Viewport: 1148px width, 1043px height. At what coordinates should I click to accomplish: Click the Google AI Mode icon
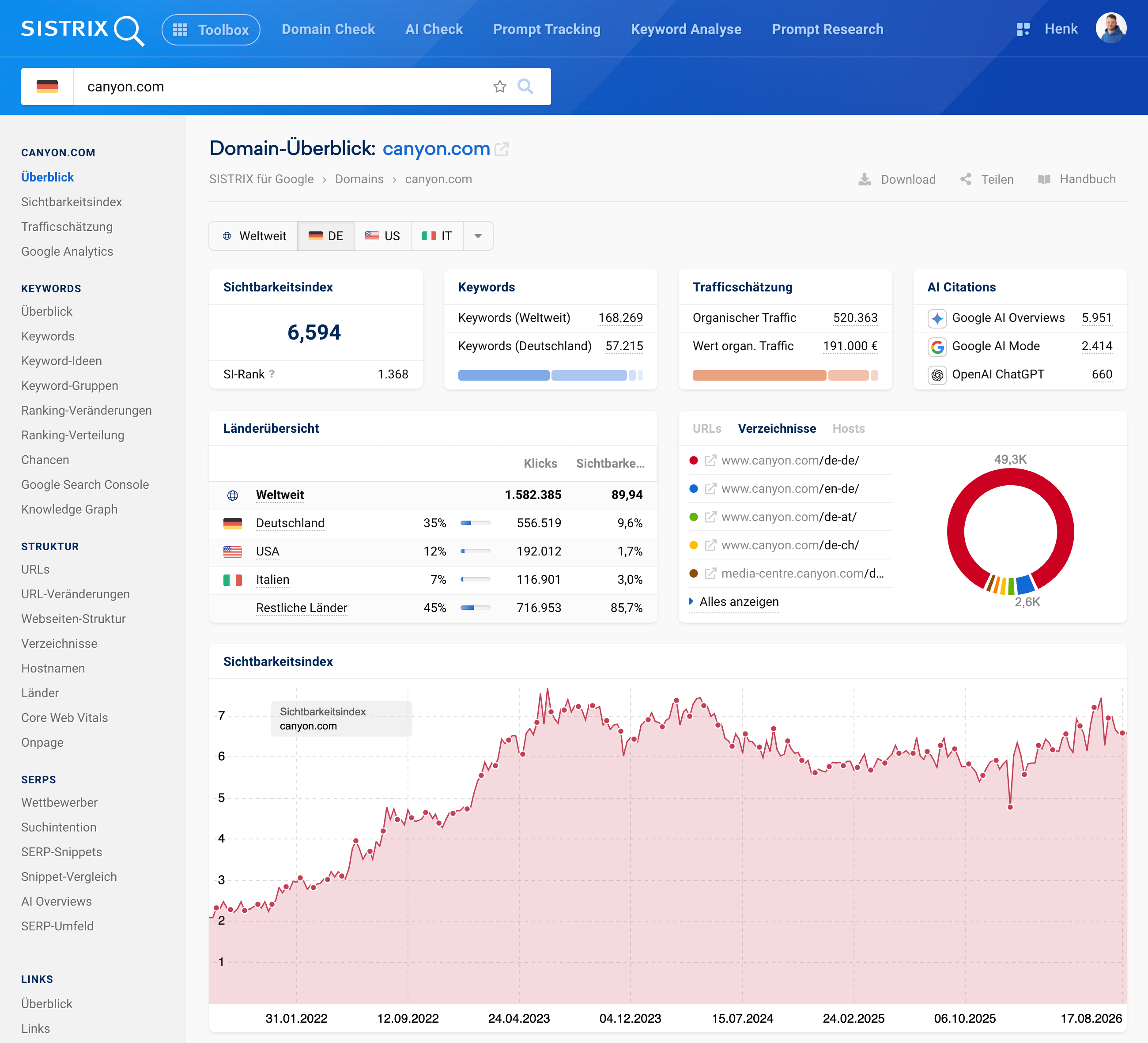point(937,346)
